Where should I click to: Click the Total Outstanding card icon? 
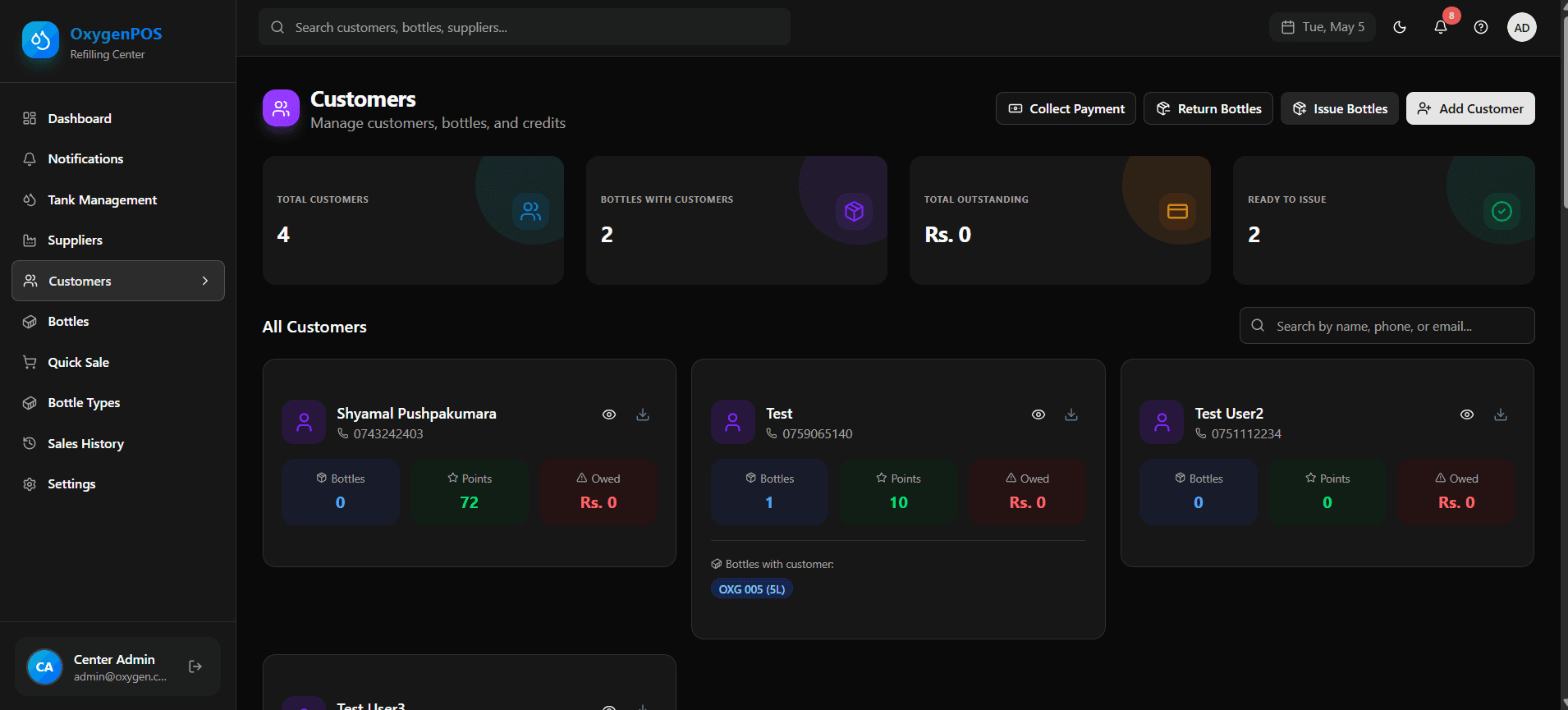1177,212
